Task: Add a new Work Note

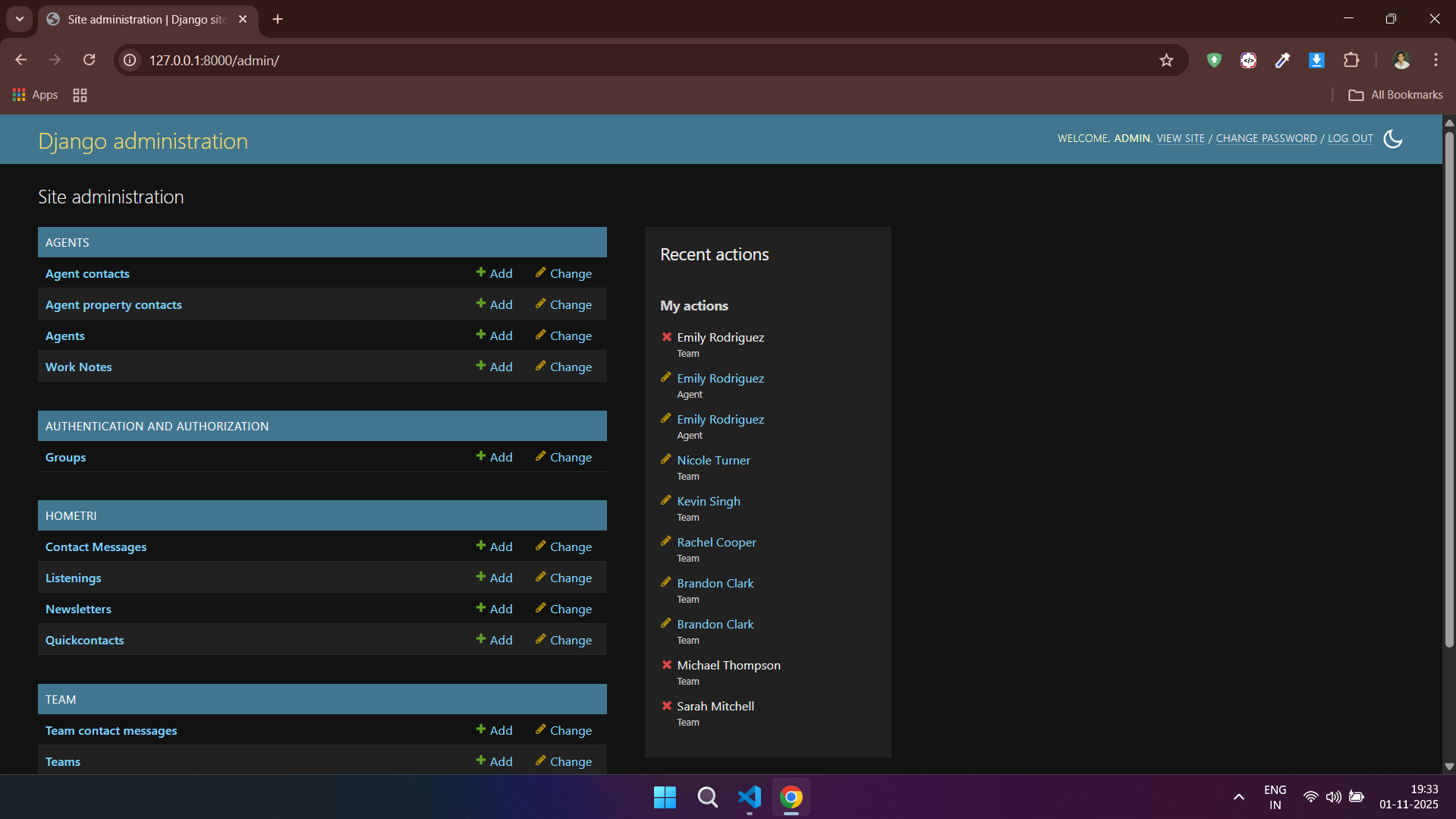Action: coord(494,367)
